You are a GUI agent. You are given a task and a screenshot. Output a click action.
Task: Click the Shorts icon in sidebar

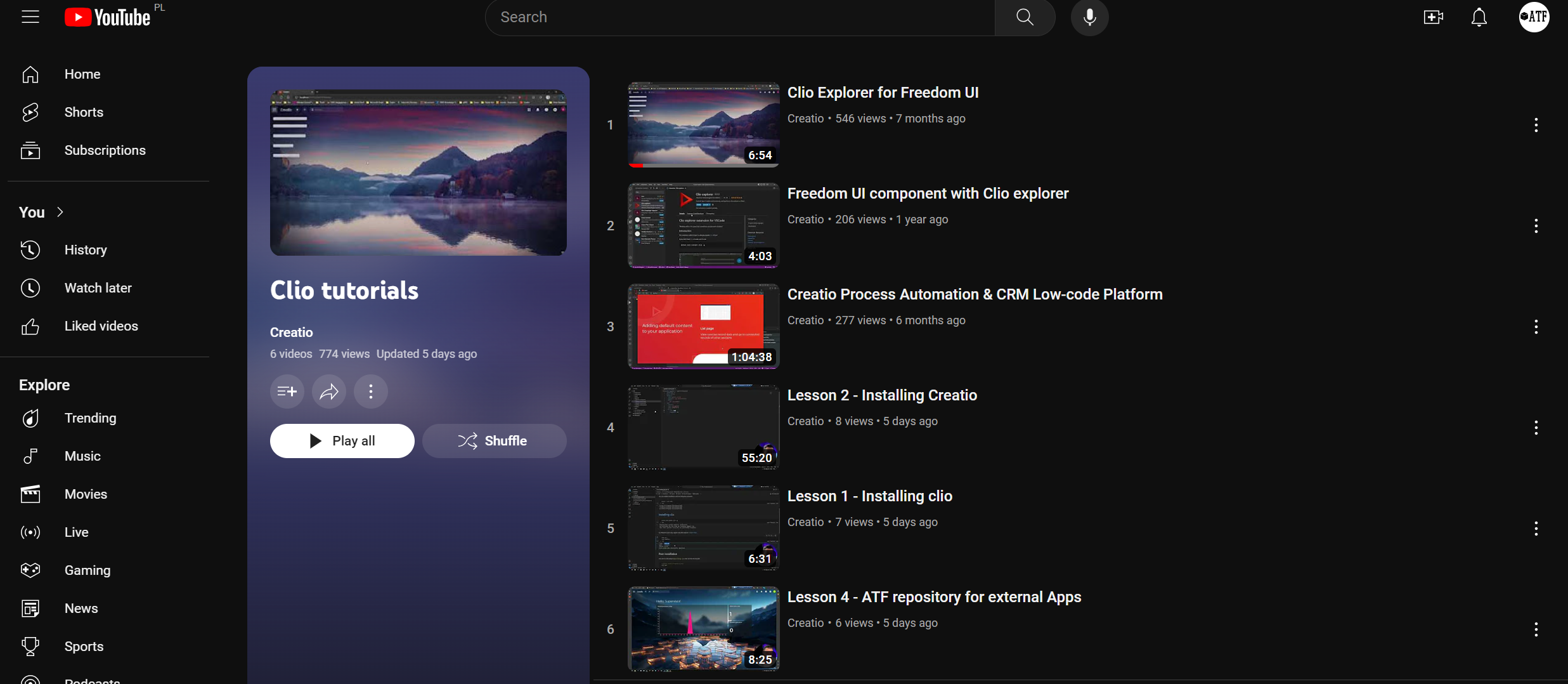click(x=30, y=112)
